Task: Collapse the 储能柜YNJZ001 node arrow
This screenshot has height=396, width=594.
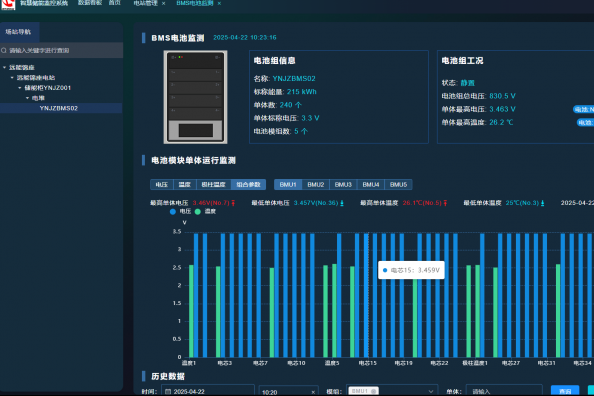Action: click(x=20, y=88)
